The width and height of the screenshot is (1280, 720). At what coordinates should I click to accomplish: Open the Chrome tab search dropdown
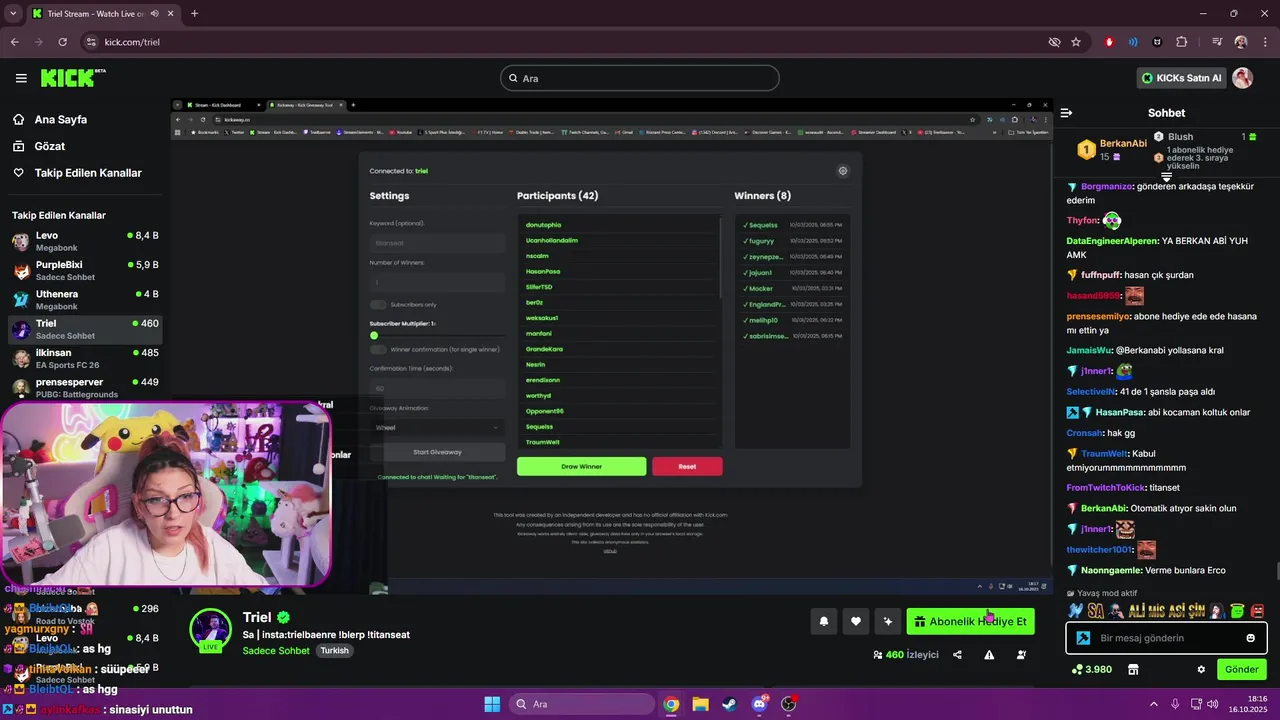click(12, 14)
